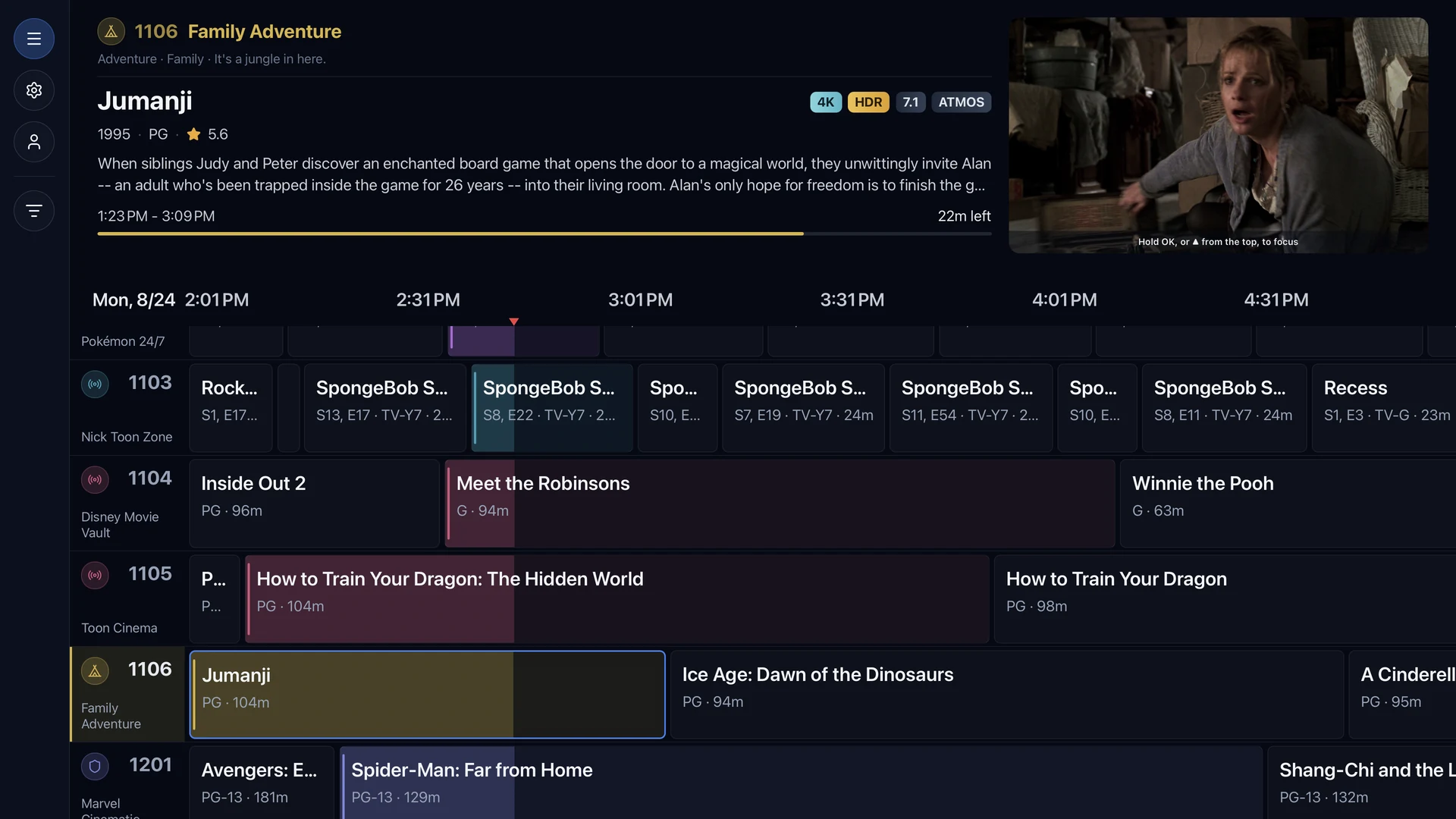The height and width of the screenshot is (819, 1456).
Task: Select Meet the Robinsons program
Action: [x=780, y=504]
